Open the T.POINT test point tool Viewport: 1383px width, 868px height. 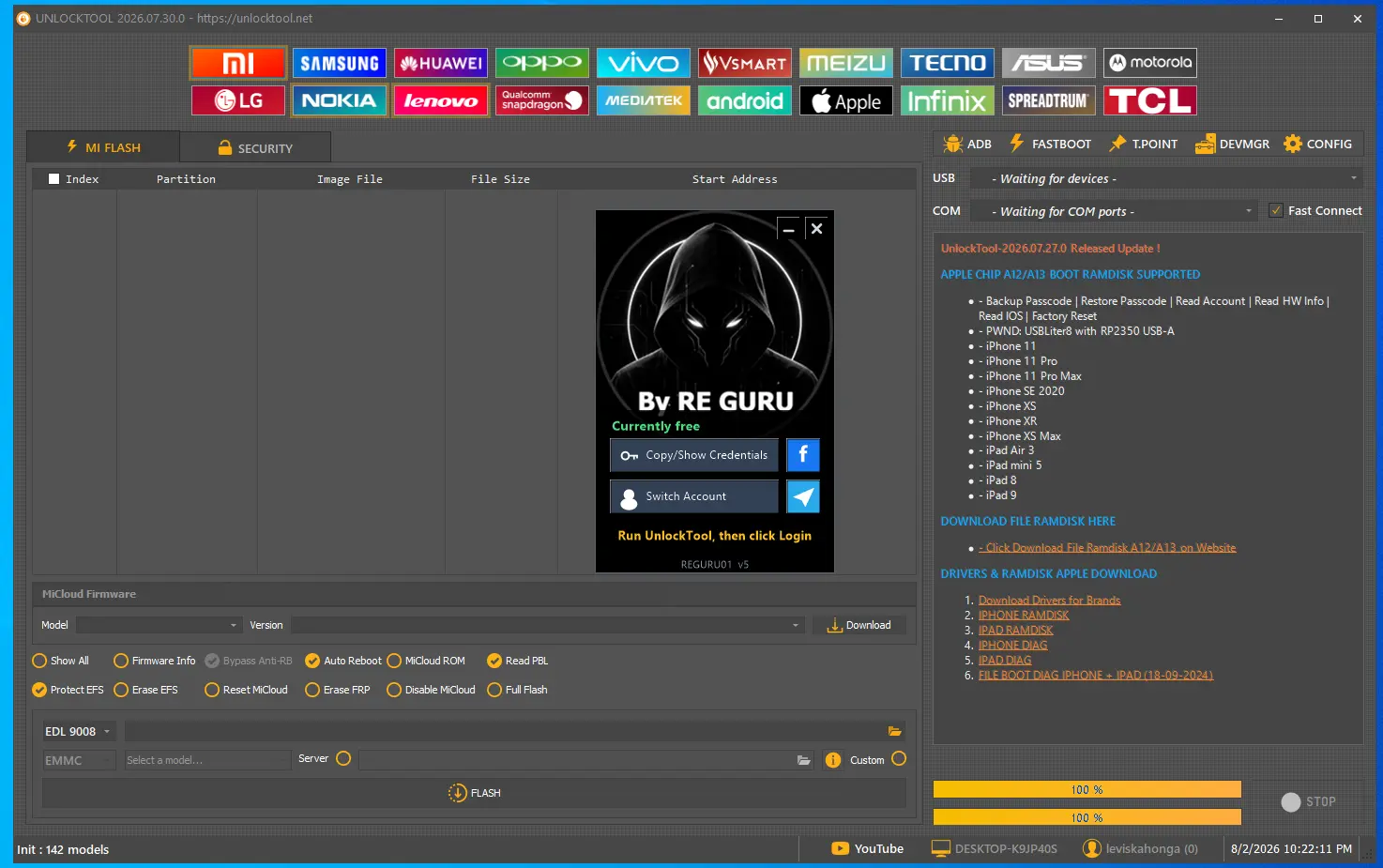click(1143, 144)
